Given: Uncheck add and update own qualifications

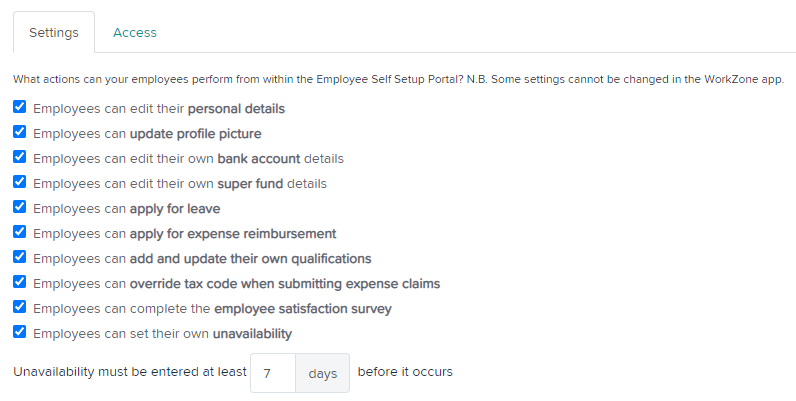Looking at the screenshot, I should (x=20, y=257).
